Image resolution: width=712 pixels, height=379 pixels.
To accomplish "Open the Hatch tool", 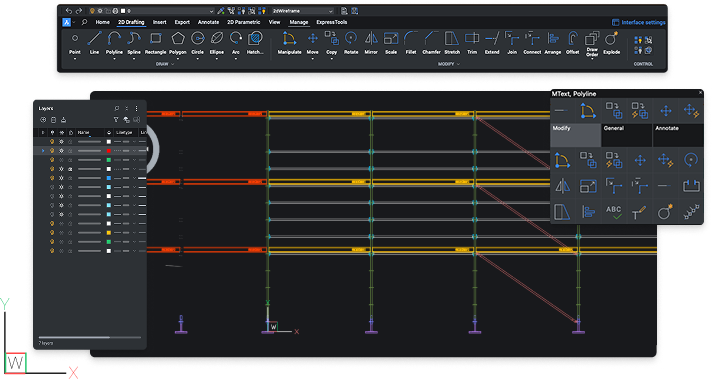I will click(x=255, y=43).
